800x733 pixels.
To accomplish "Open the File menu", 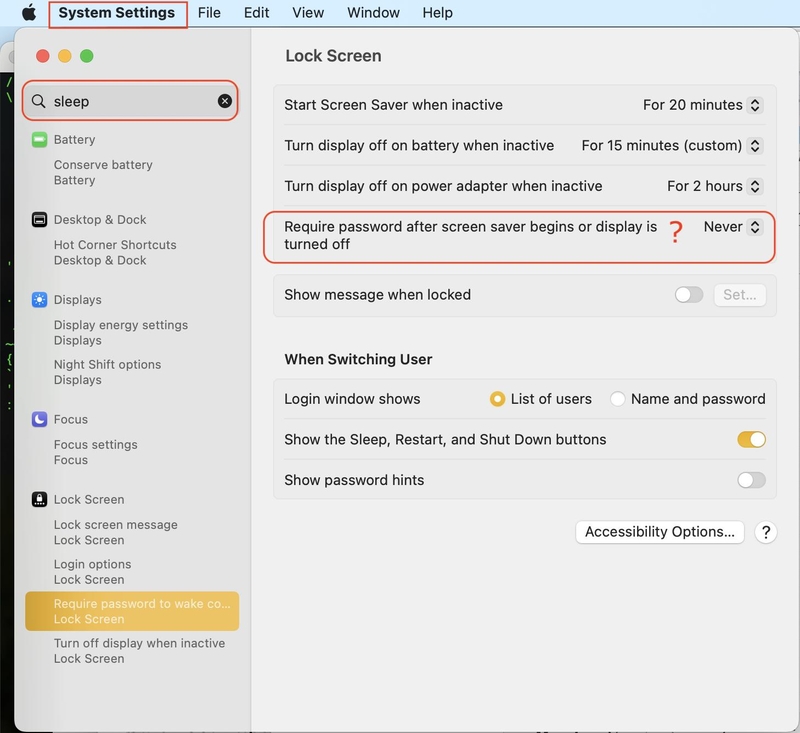I will tap(209, 13).
